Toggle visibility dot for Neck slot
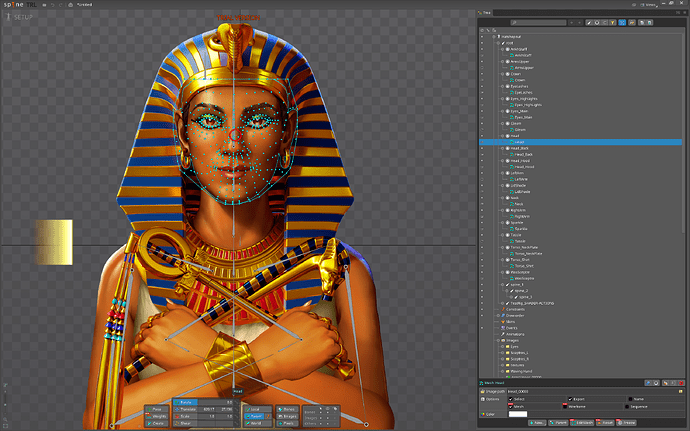 coord(482,198)
